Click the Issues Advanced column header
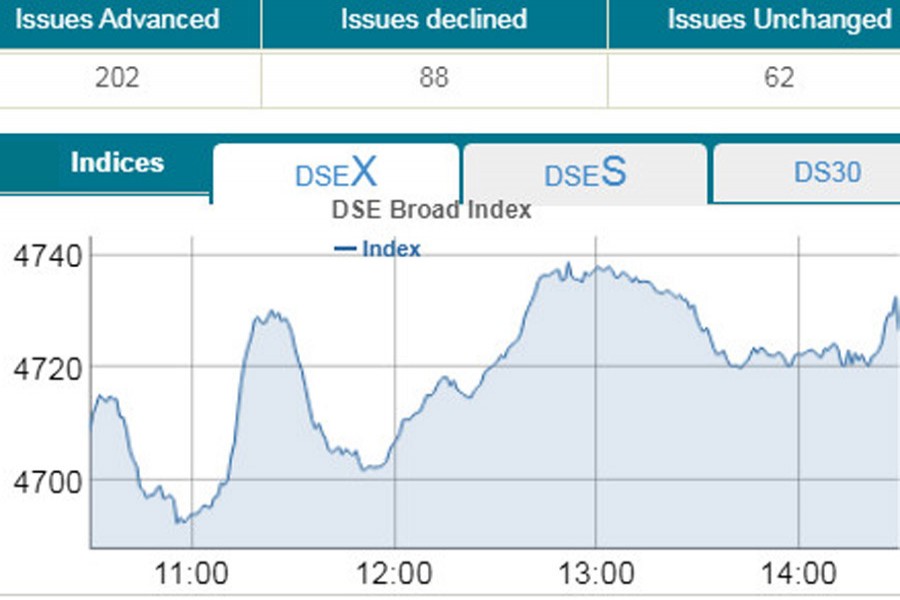The width and height of the screenshot is (900, 600). 117,19
